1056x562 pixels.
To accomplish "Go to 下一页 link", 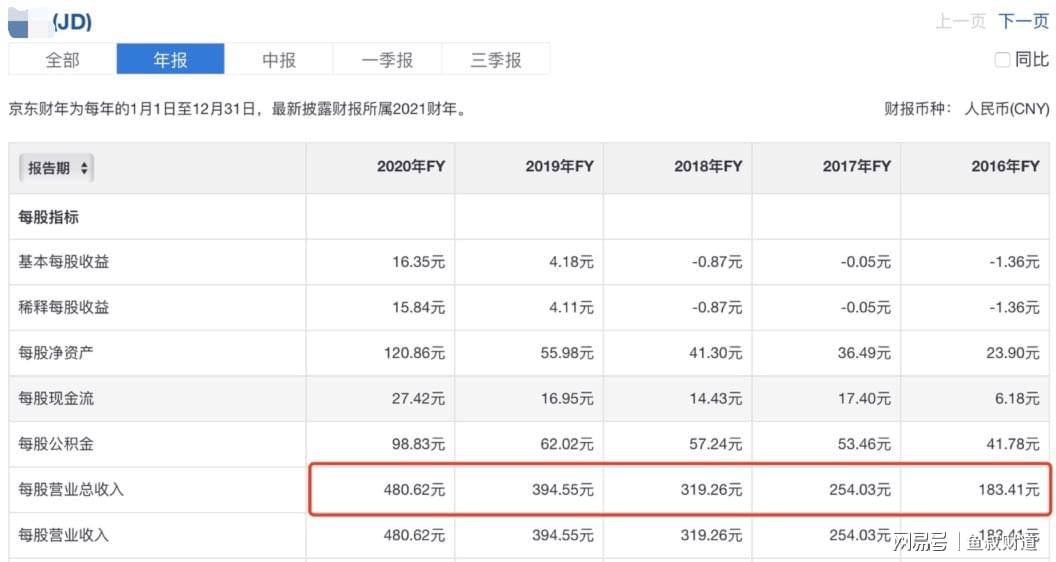I will pos(1024,21).
